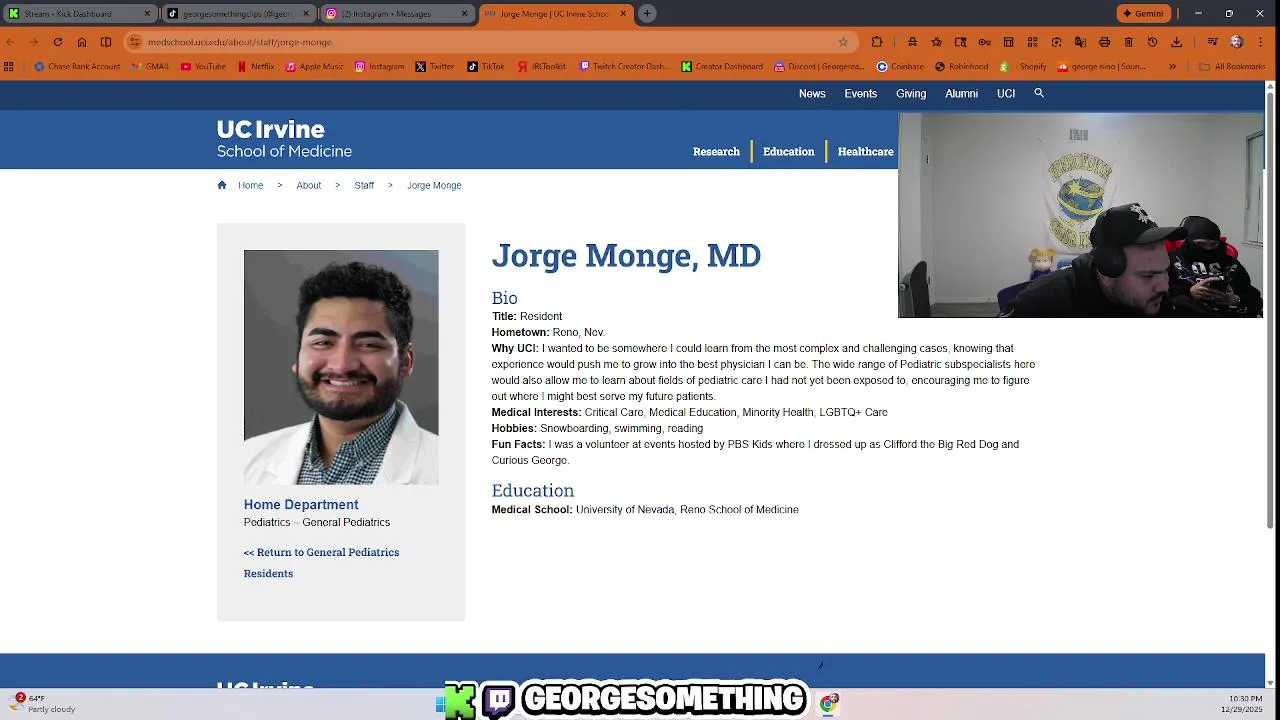Open the Gemini button in title bar
The height and width of the screenshot is (720, 1280).
tap(1143, 13)
